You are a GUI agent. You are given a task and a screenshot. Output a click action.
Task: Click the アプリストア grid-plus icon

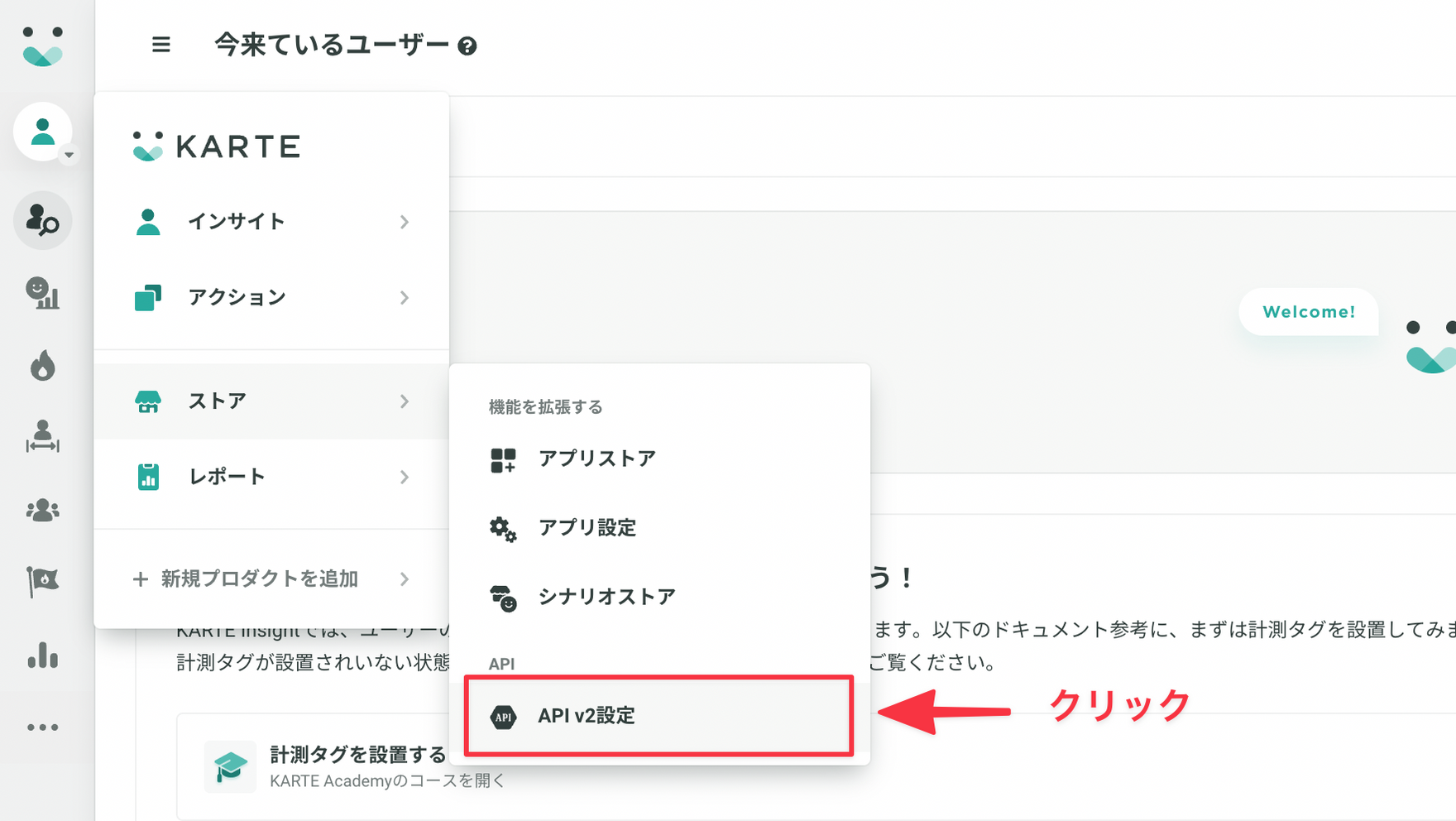pyautogui.click(x=503, y=460)
